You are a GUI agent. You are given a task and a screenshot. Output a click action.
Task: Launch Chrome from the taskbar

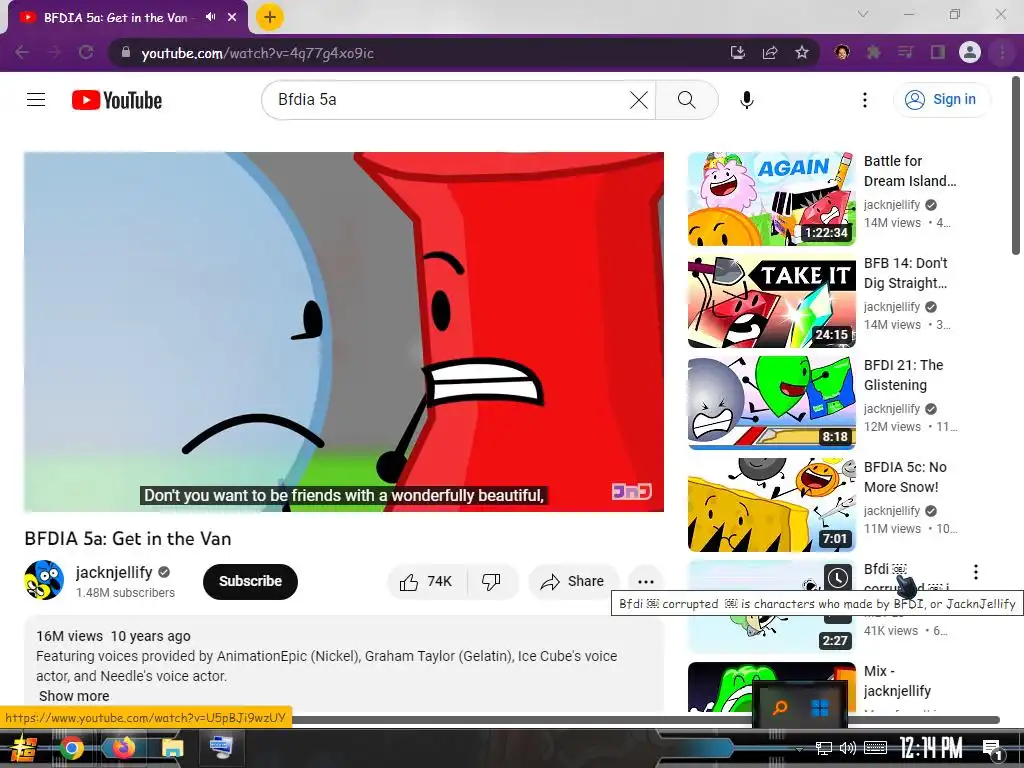pos(72,748)
